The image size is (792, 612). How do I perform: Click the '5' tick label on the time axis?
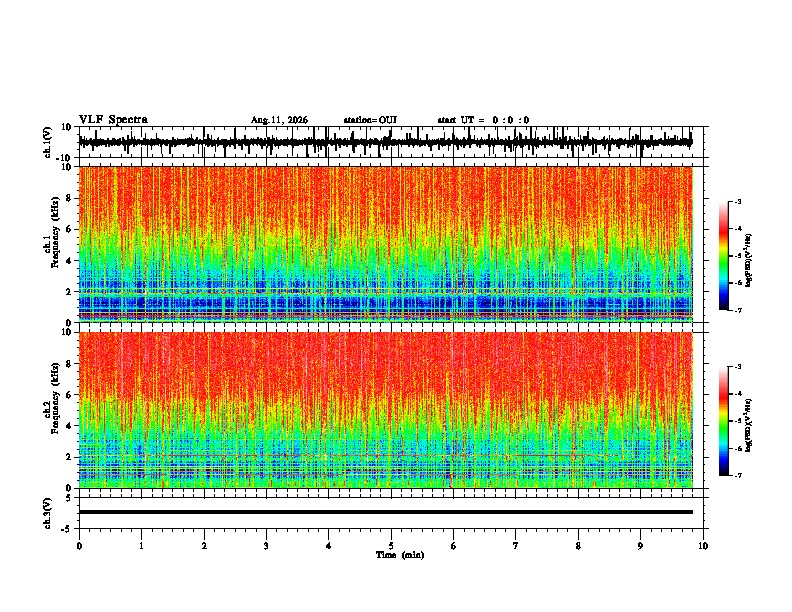391,546
